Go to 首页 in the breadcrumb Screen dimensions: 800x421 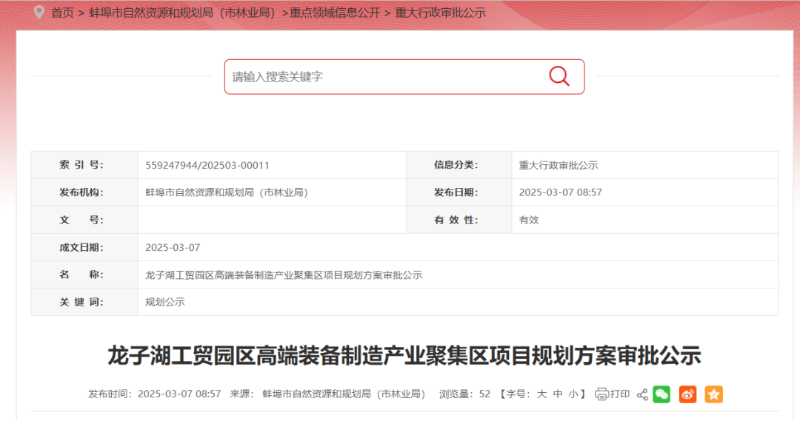pyautogui.click(x=62, y=12)
